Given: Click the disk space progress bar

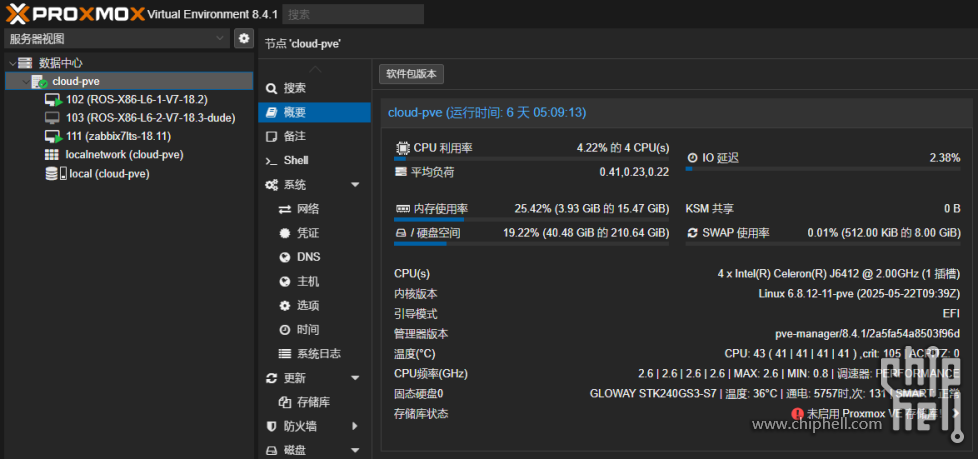Looking at the screenshot, I should tap(531, 243).
